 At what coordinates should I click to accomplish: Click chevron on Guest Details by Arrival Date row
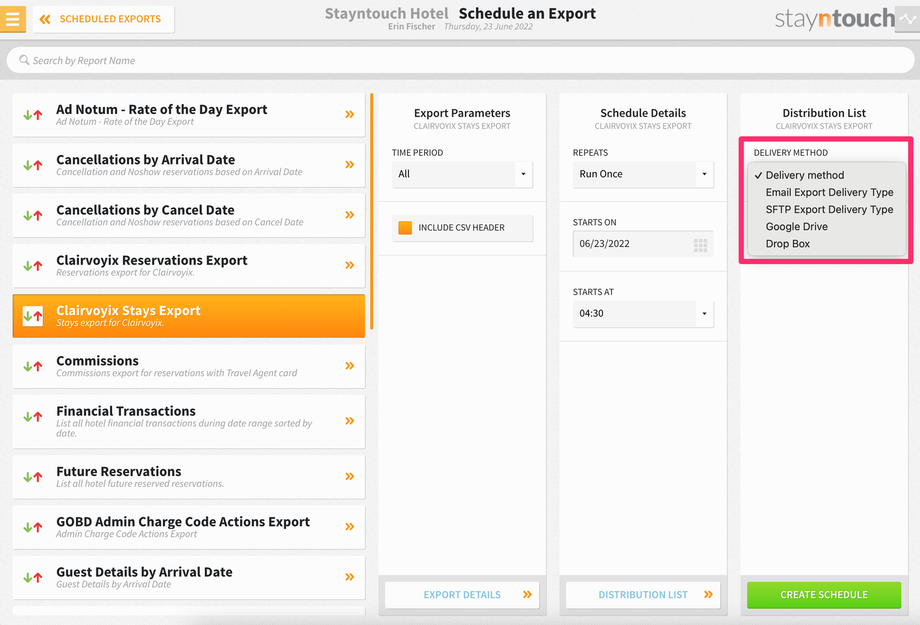(350, 577)
